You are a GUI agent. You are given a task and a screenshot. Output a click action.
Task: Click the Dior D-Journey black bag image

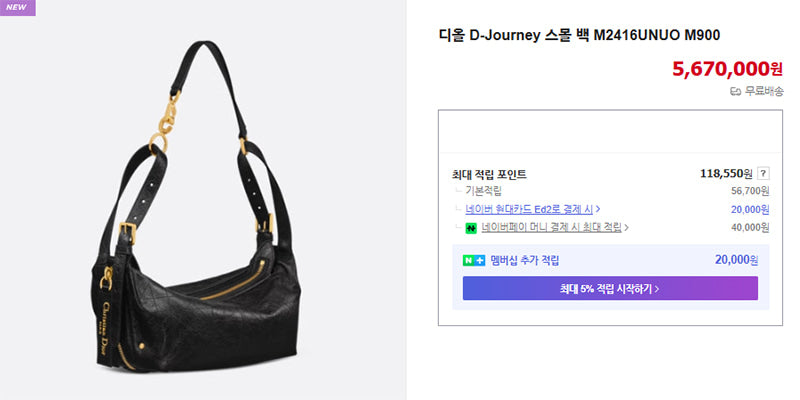coord(196,207)
